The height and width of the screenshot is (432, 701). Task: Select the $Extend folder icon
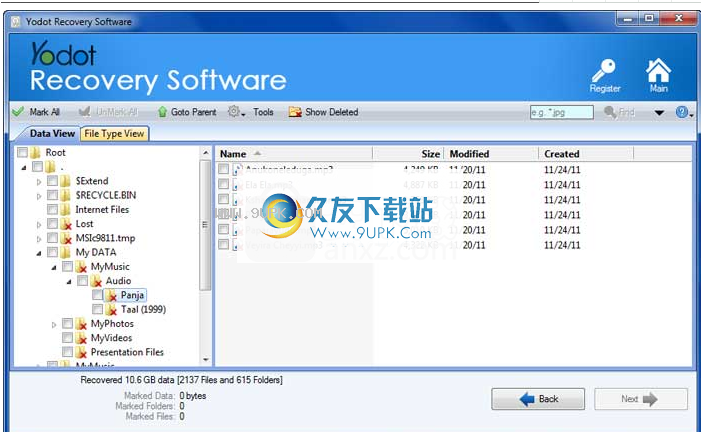coord(66,181)
